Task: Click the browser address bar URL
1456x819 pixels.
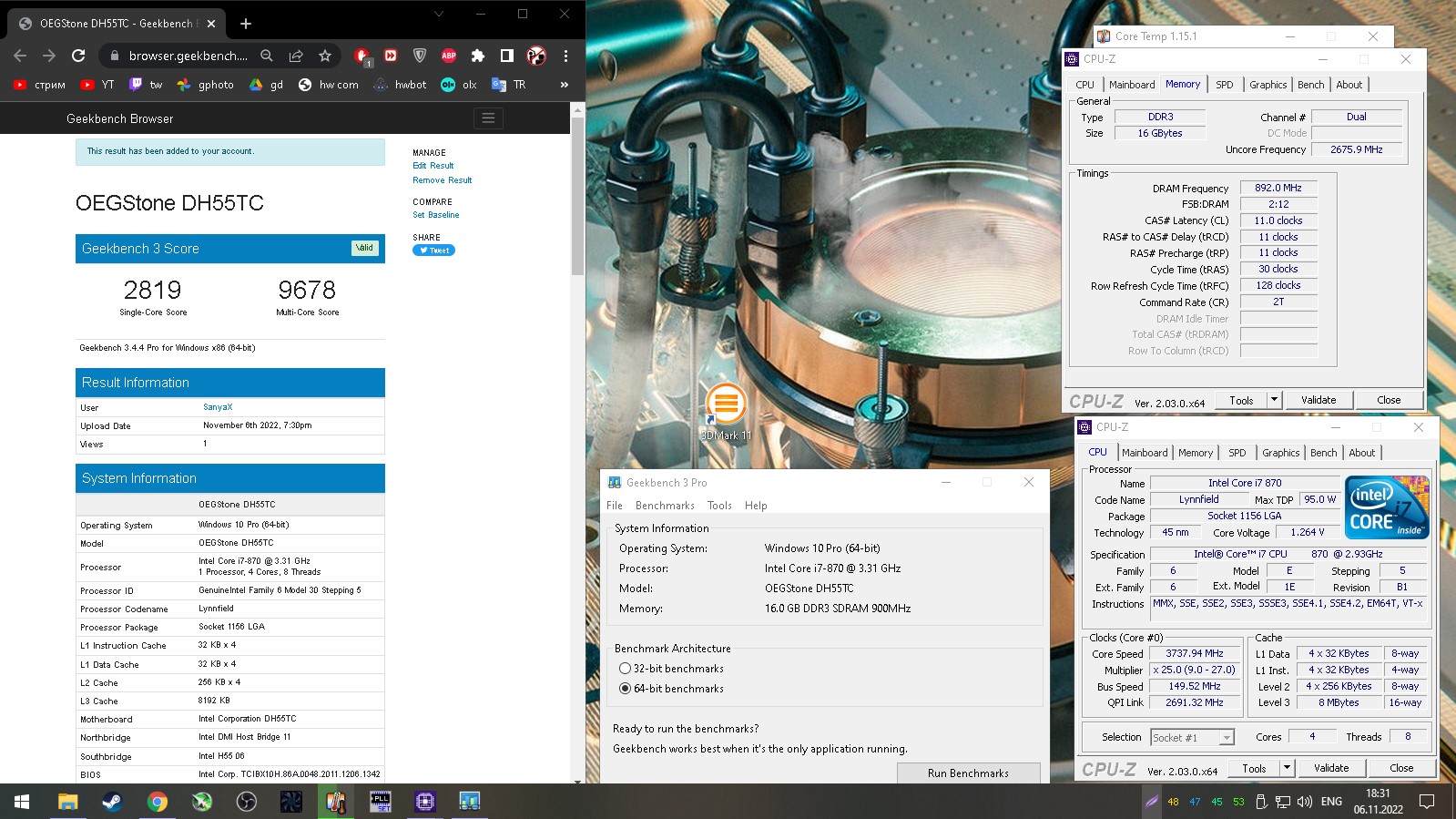Action: (188, 56)
